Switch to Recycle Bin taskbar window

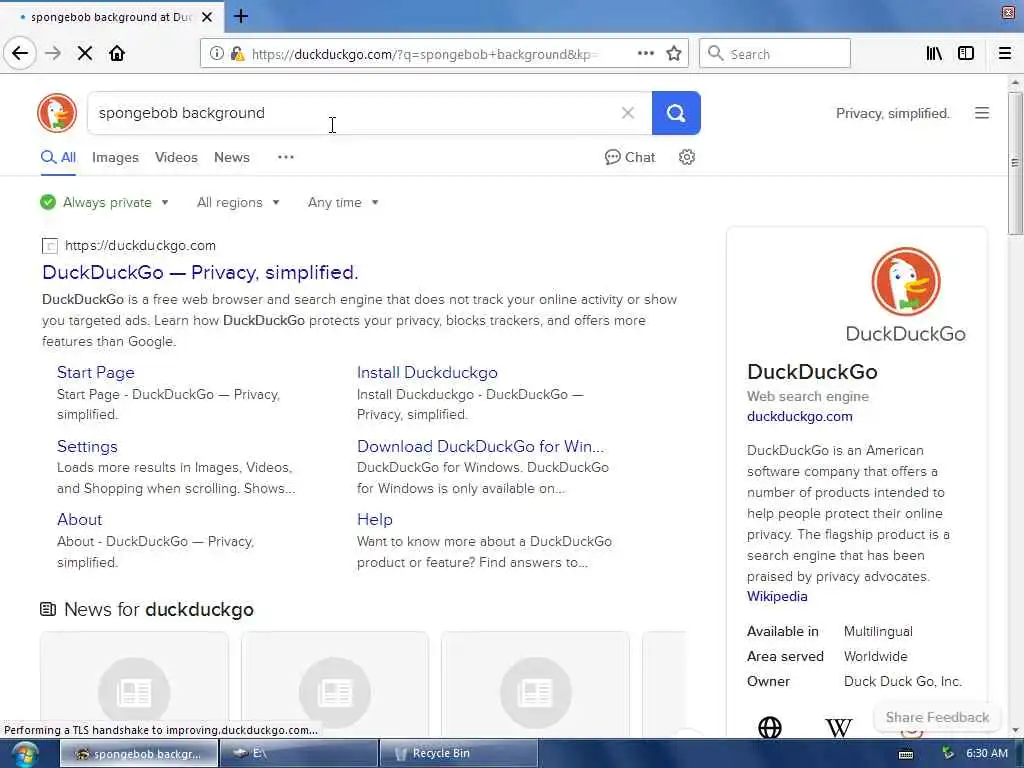458,753
